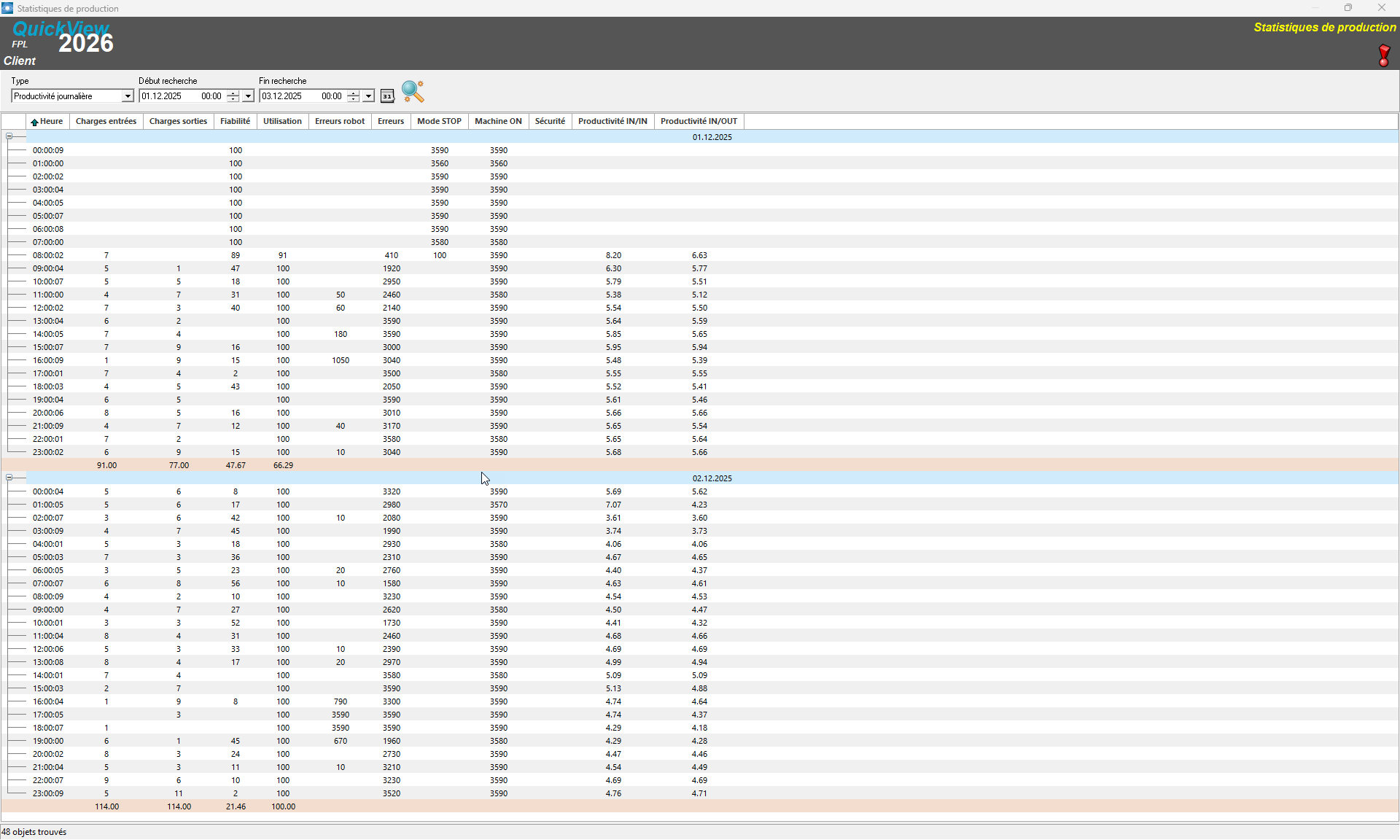Click the magnifying glass search icon

[412, 92]
